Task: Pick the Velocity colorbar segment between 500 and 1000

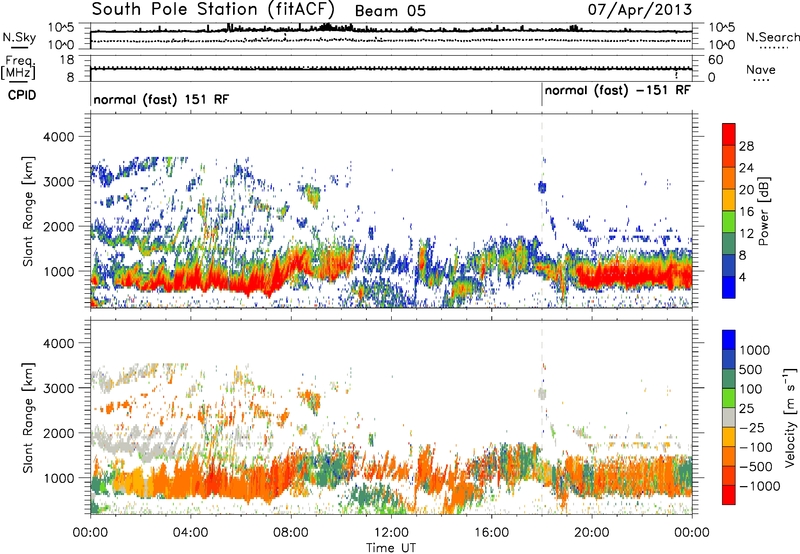Action: [x=729, y=360]
